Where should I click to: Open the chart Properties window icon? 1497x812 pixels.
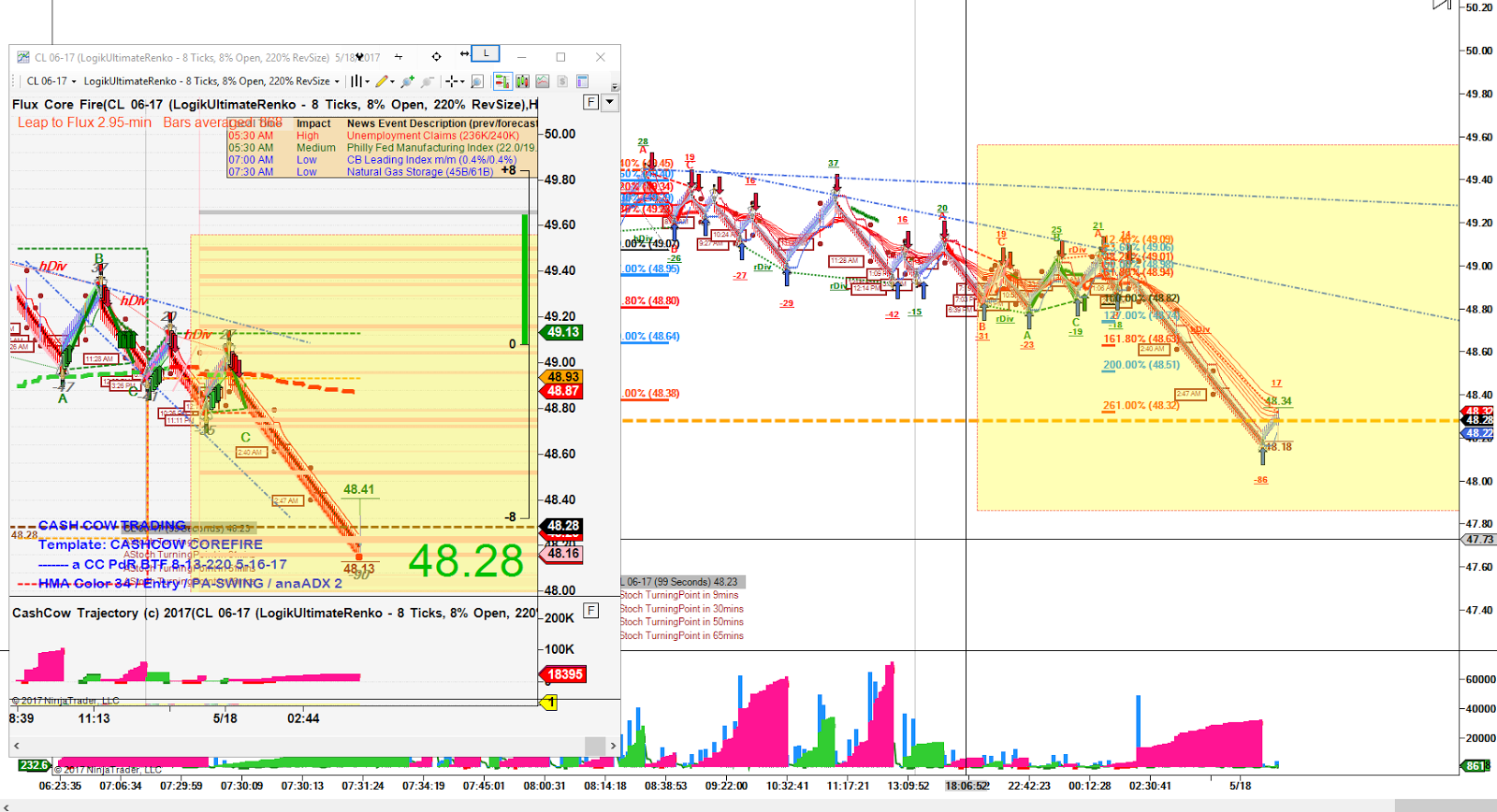pos(582,81)
